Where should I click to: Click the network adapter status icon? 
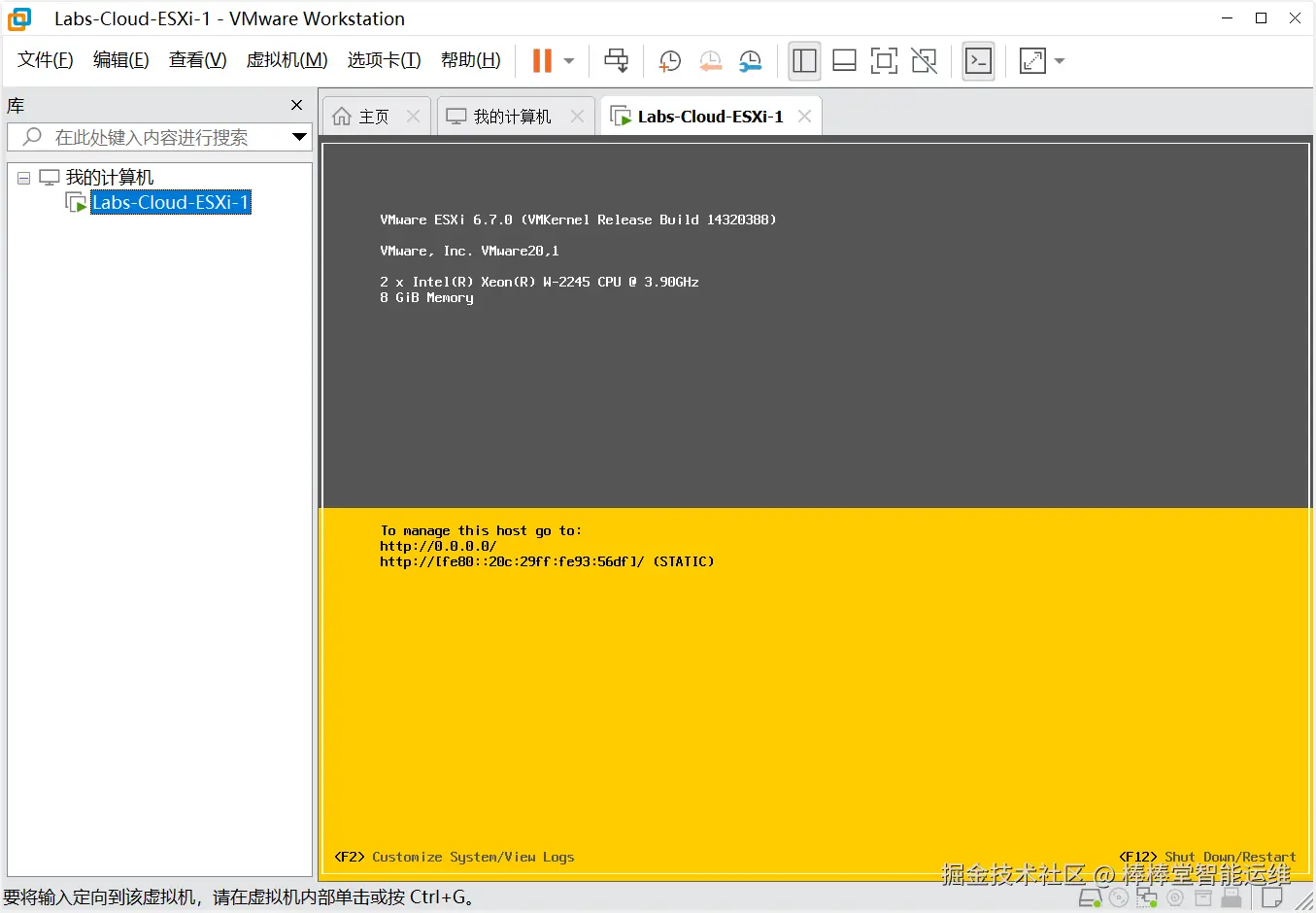1147,898
